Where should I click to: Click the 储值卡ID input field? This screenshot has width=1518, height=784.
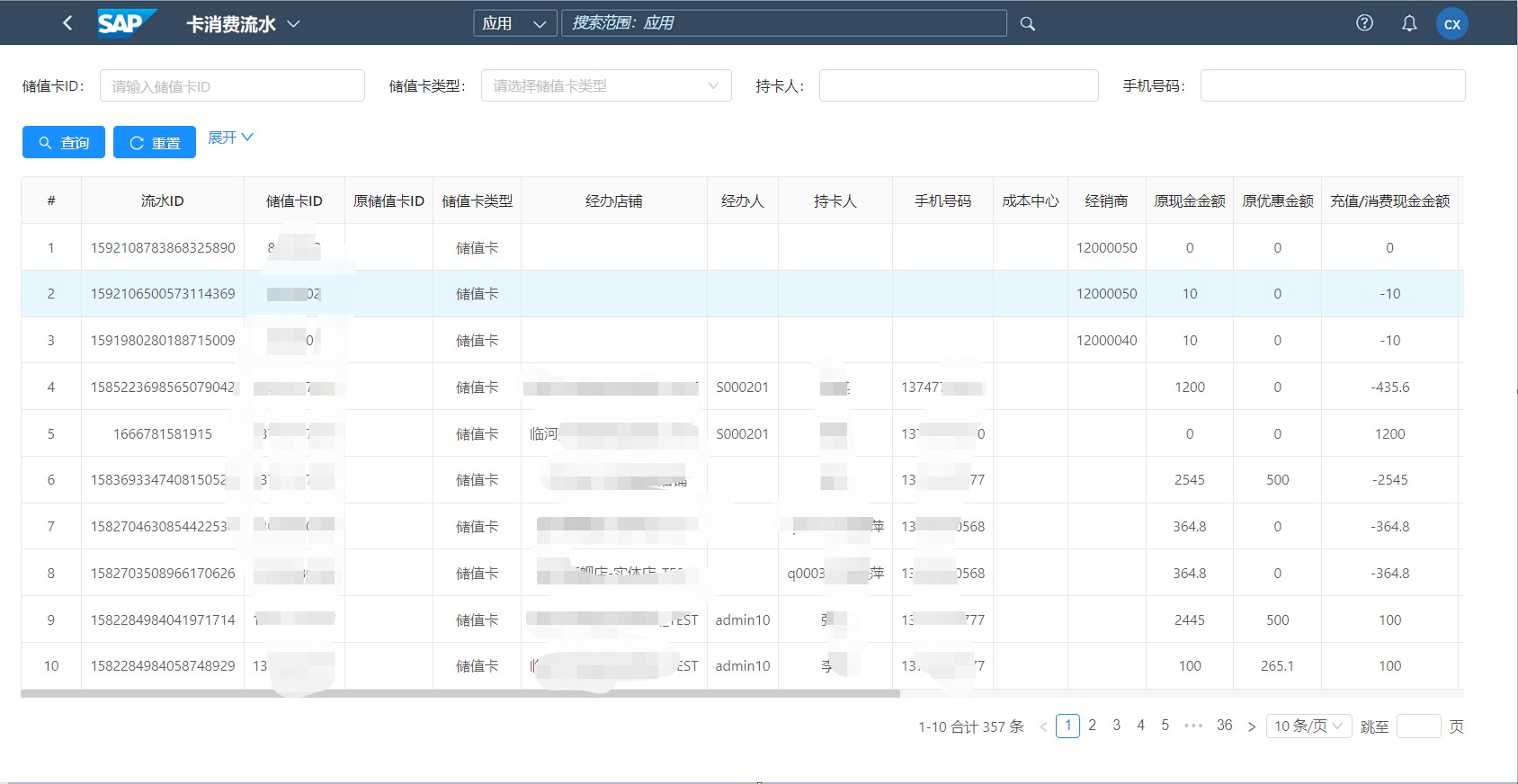(232, 86)
